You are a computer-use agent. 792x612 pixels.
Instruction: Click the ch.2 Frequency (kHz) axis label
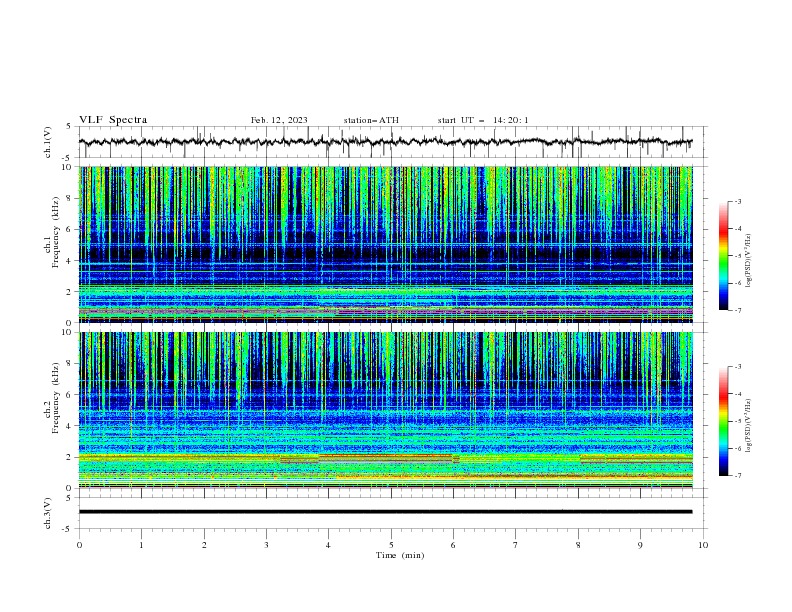[52, 398]
